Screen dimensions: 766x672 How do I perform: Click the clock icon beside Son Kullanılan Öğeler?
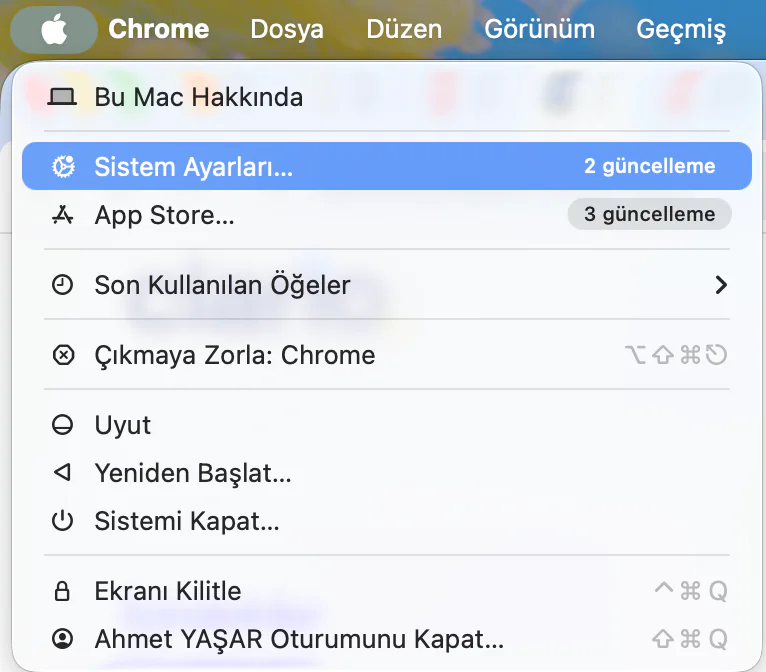(x=63, y=285)
